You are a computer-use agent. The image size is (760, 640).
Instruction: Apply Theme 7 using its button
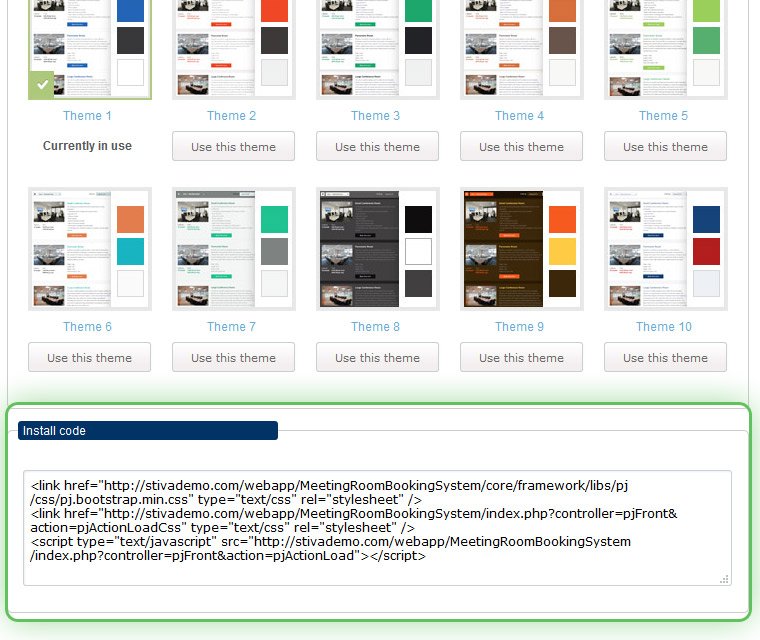coord(233,357)
